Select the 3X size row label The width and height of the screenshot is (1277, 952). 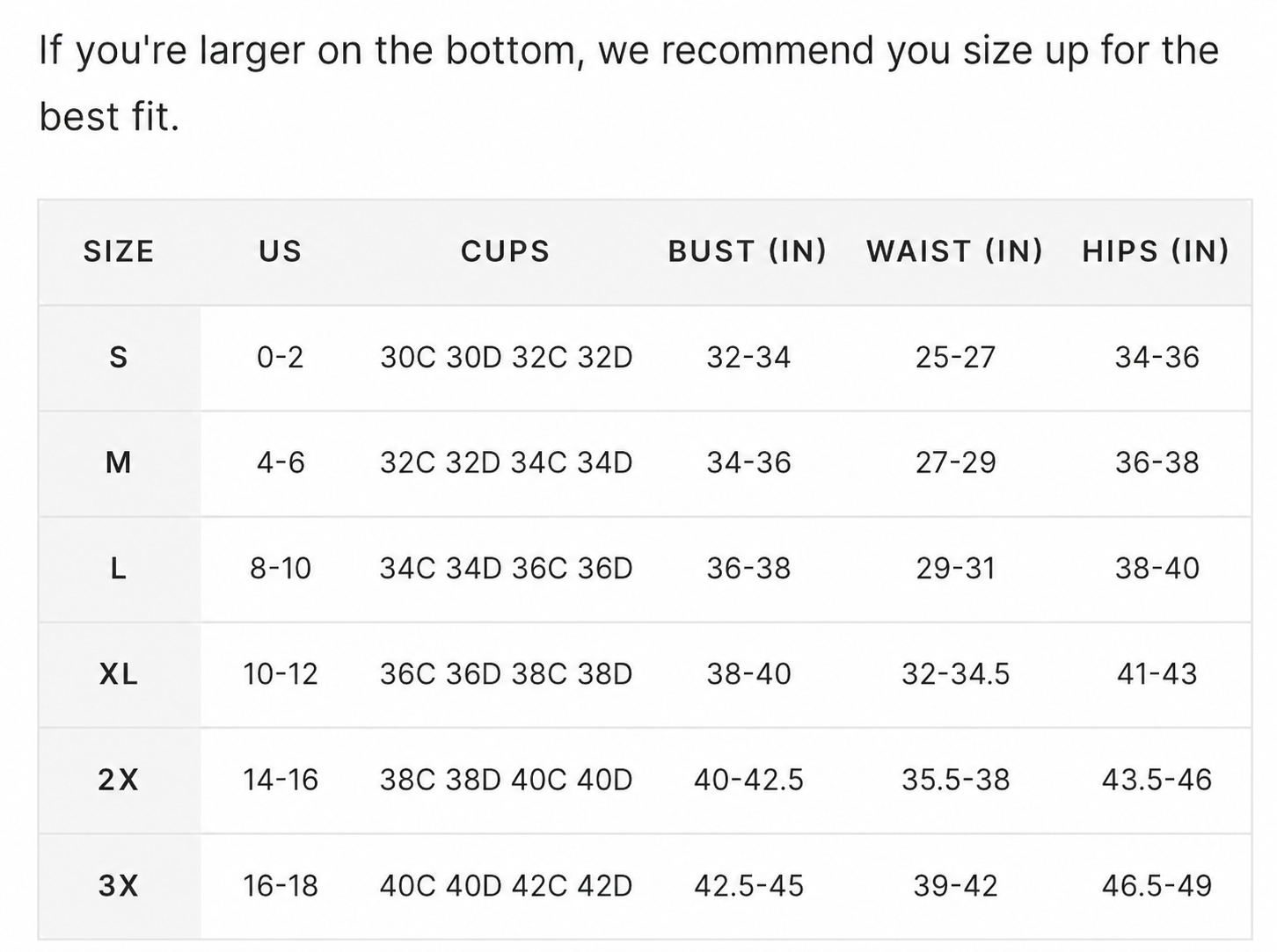point(119,885)
